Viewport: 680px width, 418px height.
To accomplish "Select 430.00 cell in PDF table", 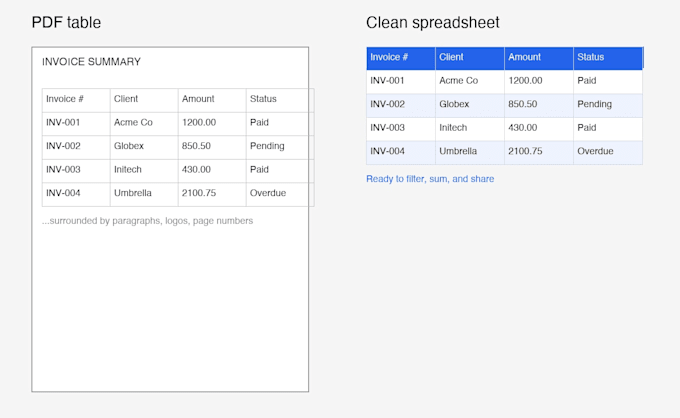I will (x=212, y=170).
